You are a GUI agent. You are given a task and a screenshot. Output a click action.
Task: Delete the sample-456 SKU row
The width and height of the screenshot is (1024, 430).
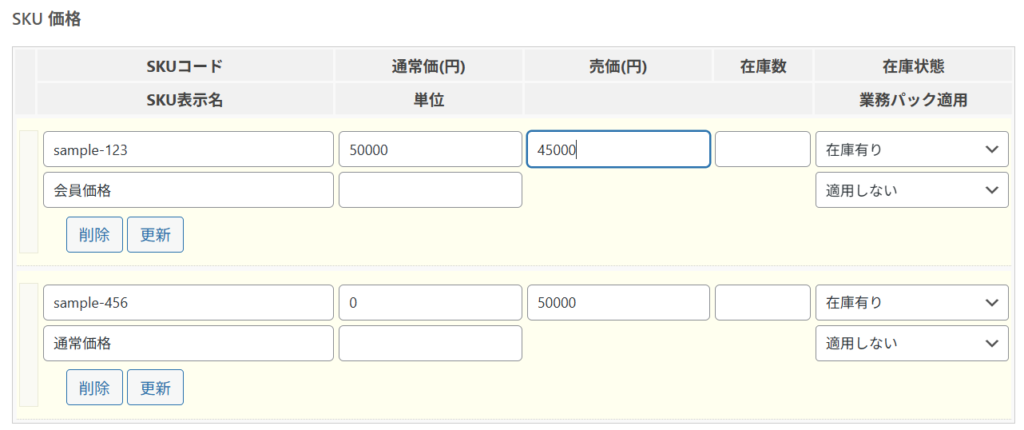(94, 388)
